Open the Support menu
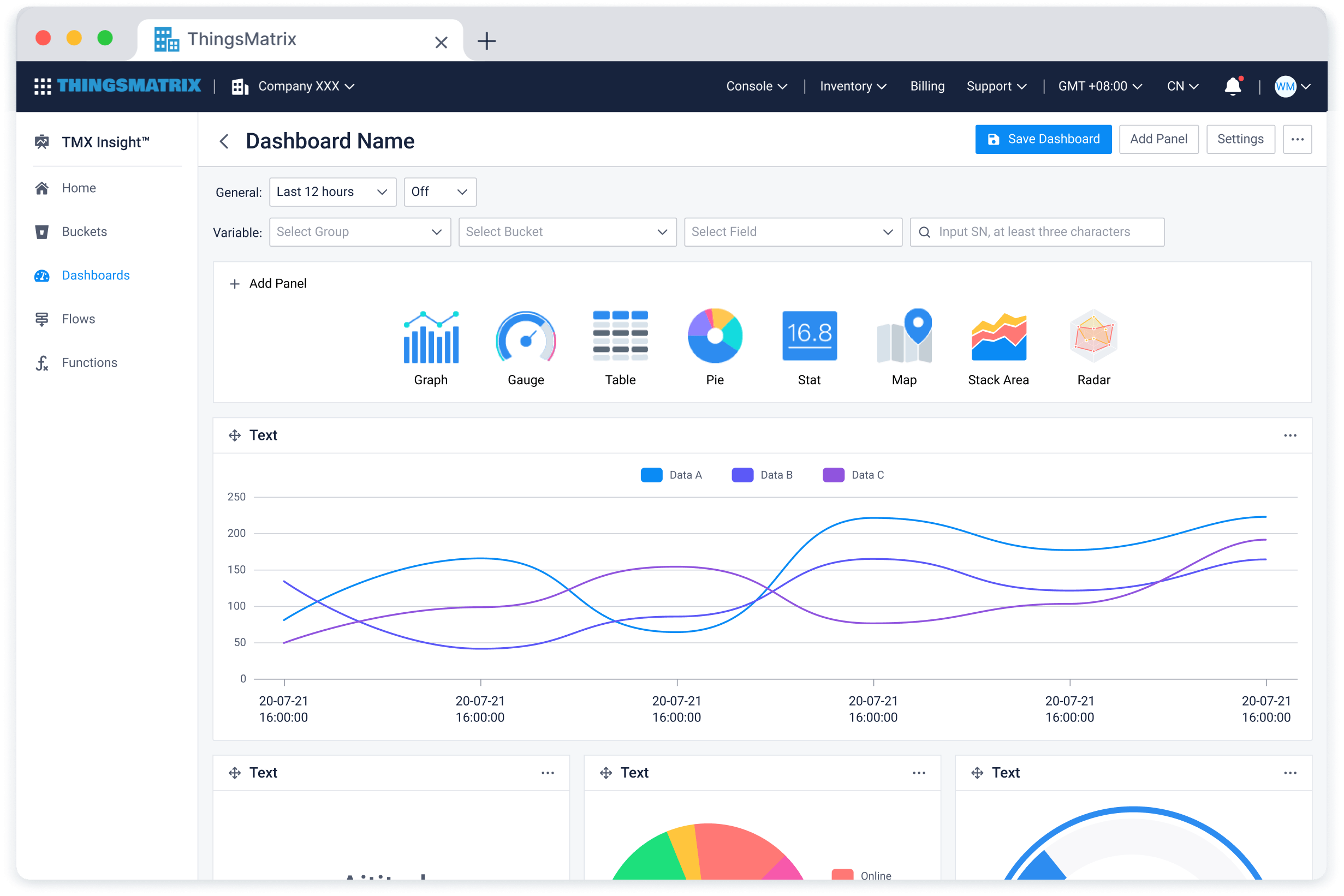The width and height of the screenshot is (1344, 896). point(996,86)
